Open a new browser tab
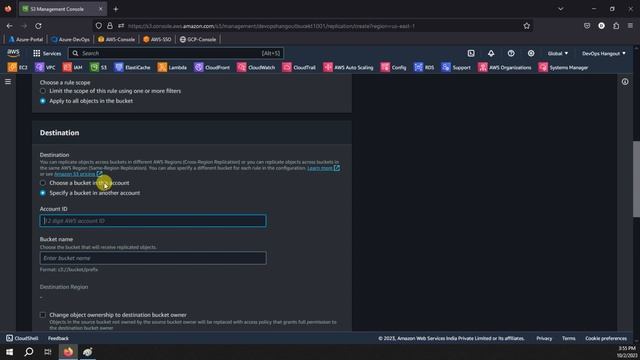This screenshot has height=360, width=640. (116, 9)
